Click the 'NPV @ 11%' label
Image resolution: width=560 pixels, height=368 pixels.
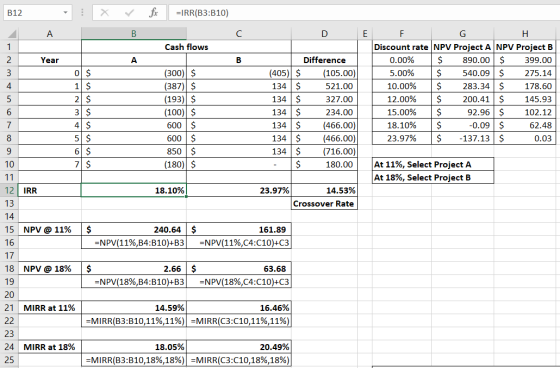pos(50,230)
